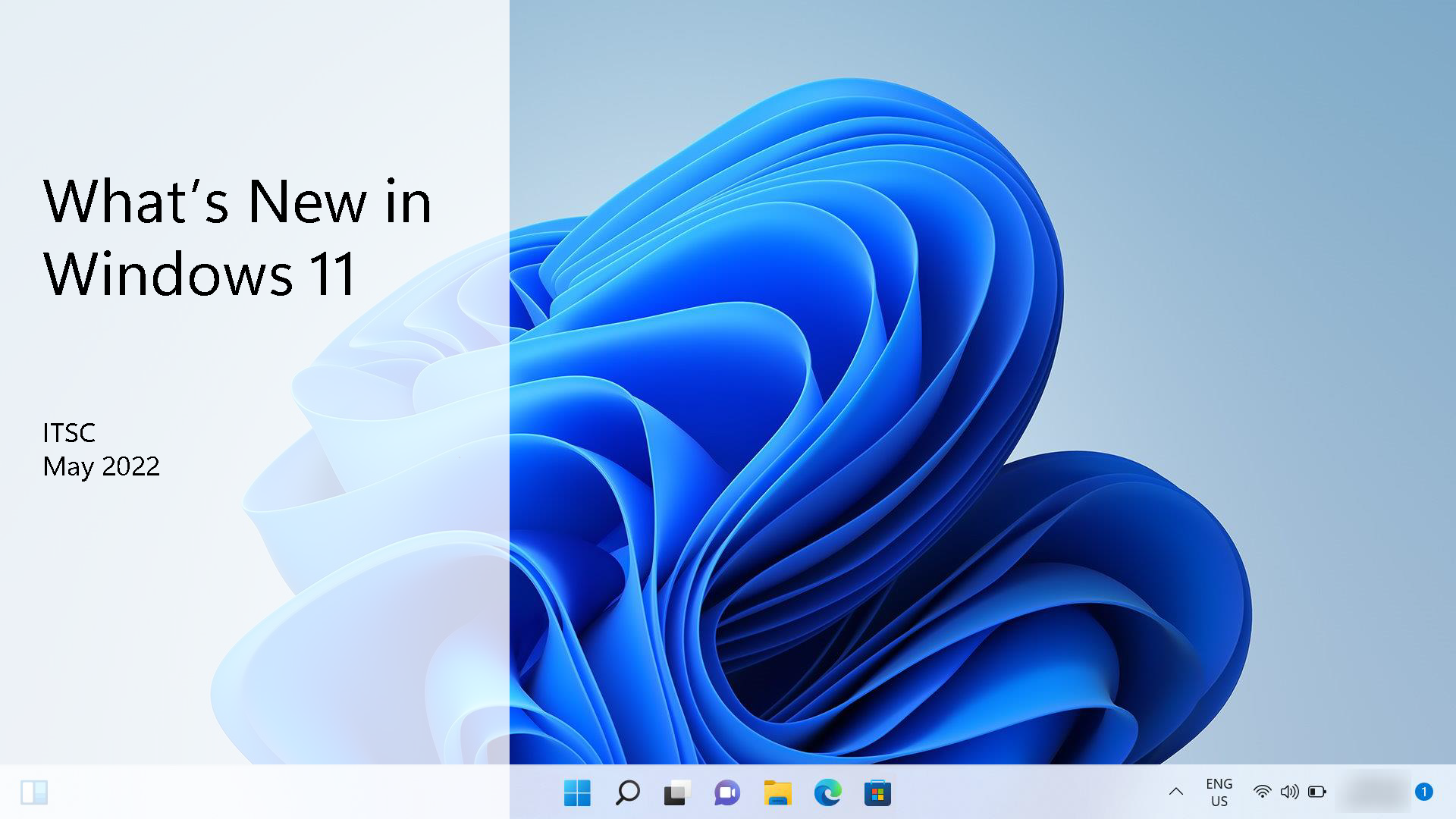Open File Explorer from taskbar
Screen dimensions: 1456x819
pos(777,792)
